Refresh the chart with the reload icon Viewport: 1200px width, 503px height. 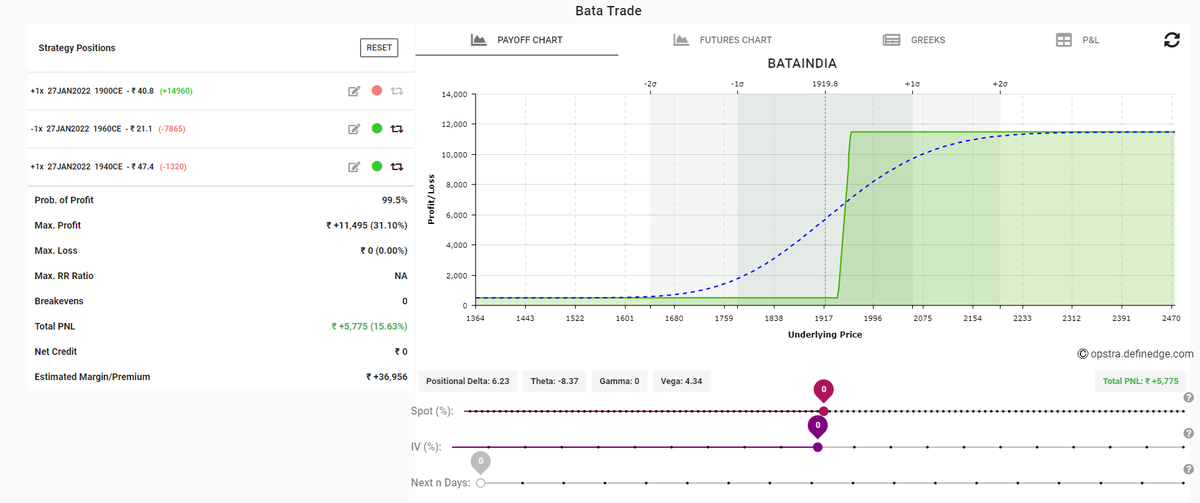[x=1173, y=40]
